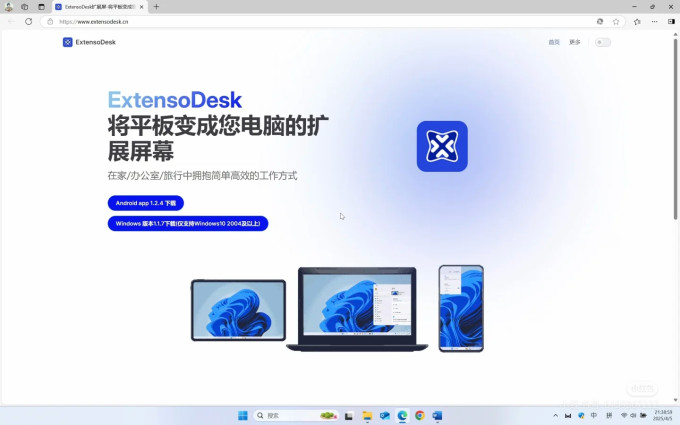This screenshot has height=425, width=680.
Task: Go to 首页 in site navigation
Action: pyautogui.click(x=554, y=42)
